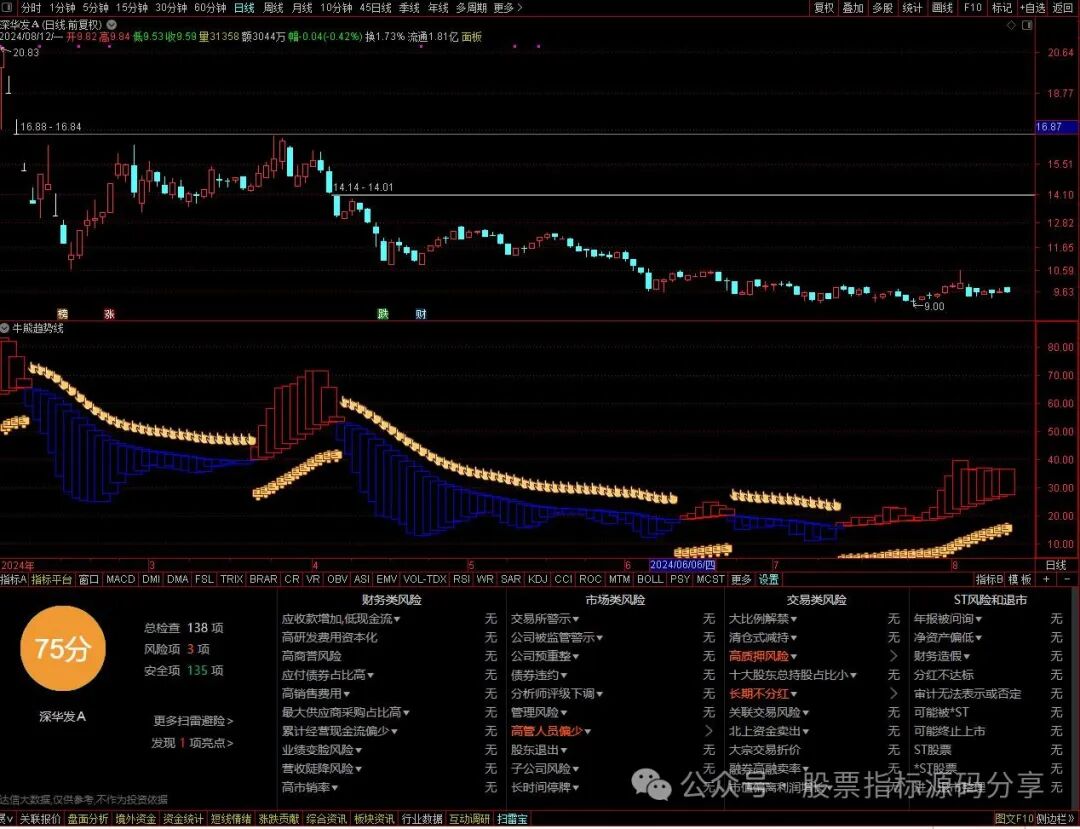Click the 涨 marker below the candlesticks

tap(109, 314)
